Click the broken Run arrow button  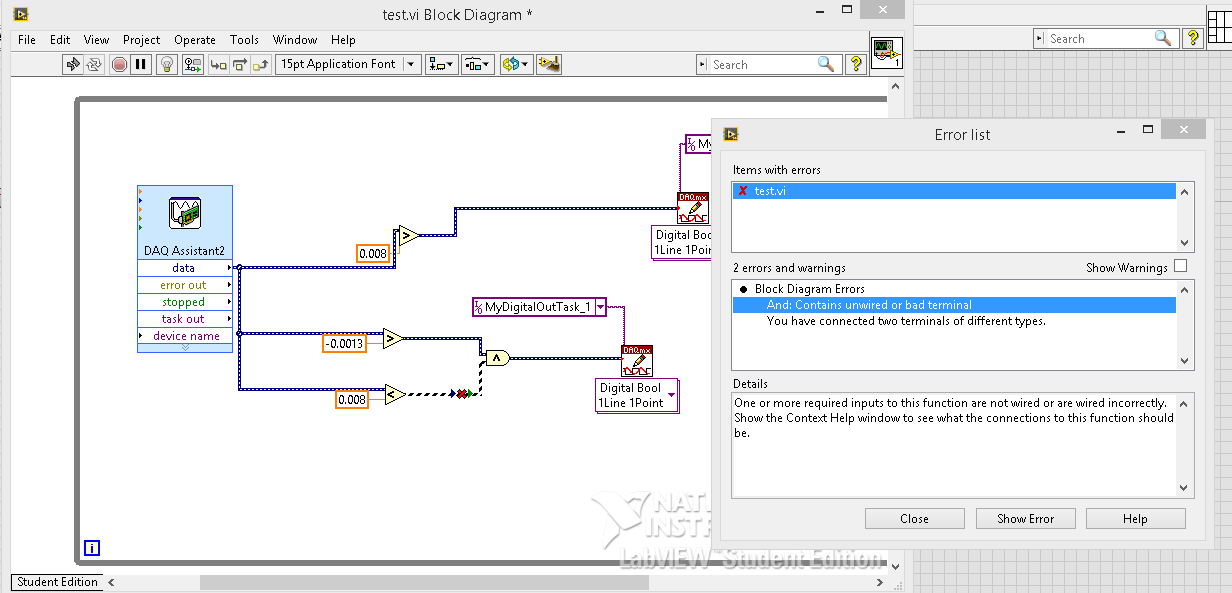[x=73, y=64]
